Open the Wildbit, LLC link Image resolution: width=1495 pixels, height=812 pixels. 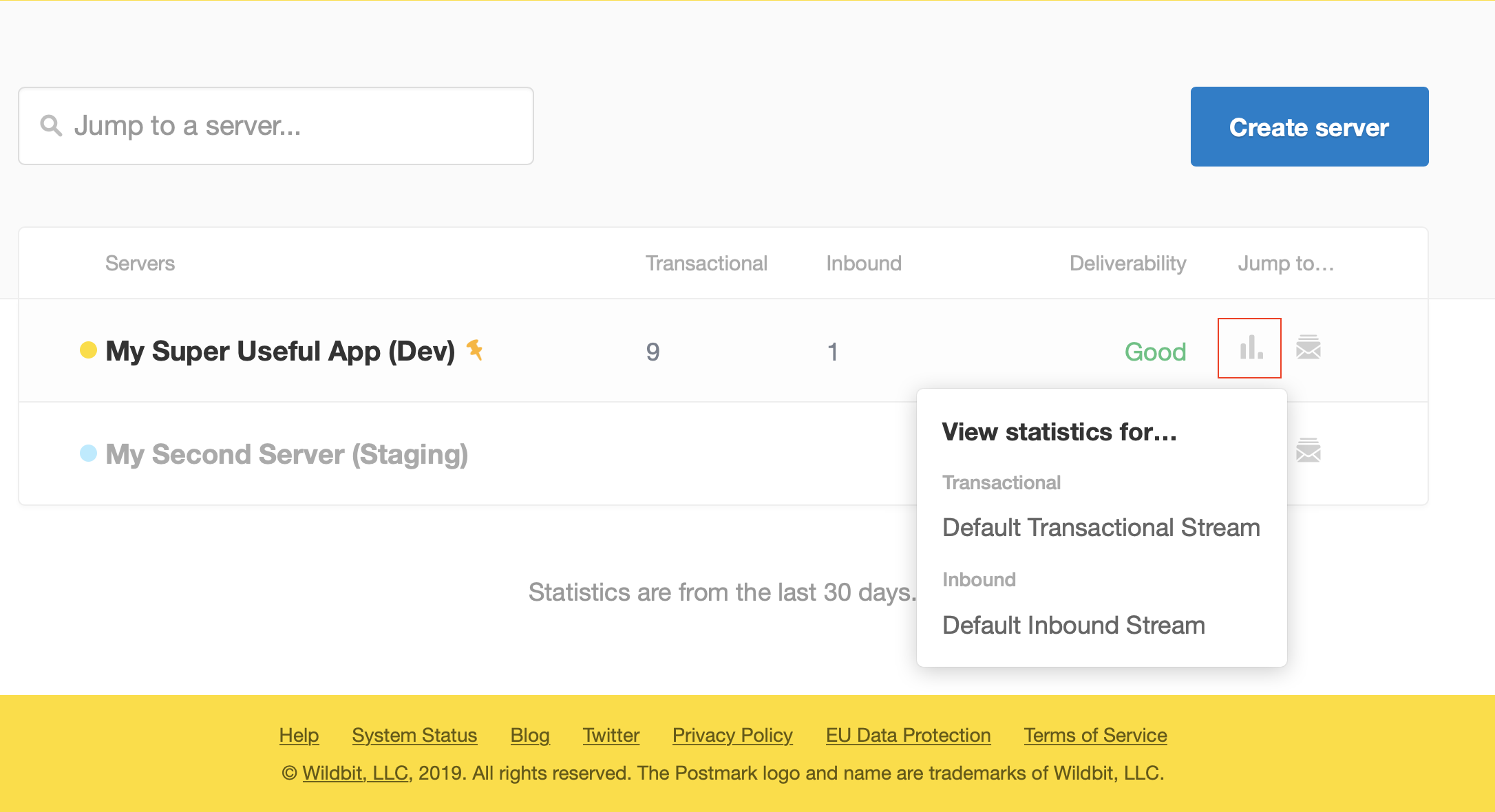pyautogui.click(x=356, y=773)
